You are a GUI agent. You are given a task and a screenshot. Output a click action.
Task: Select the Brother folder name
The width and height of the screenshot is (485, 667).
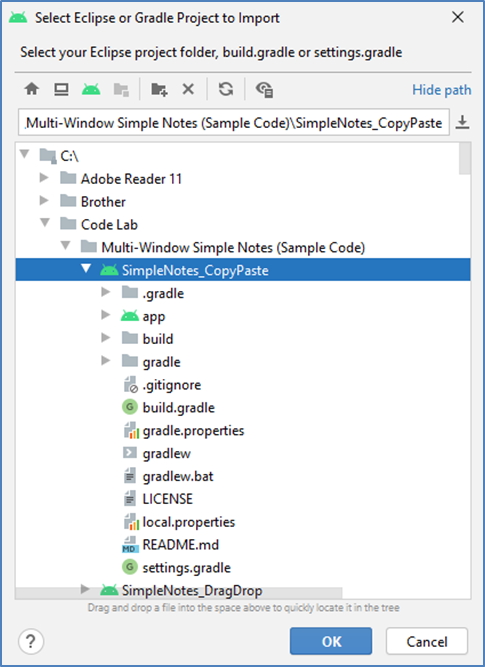(103, 202)
